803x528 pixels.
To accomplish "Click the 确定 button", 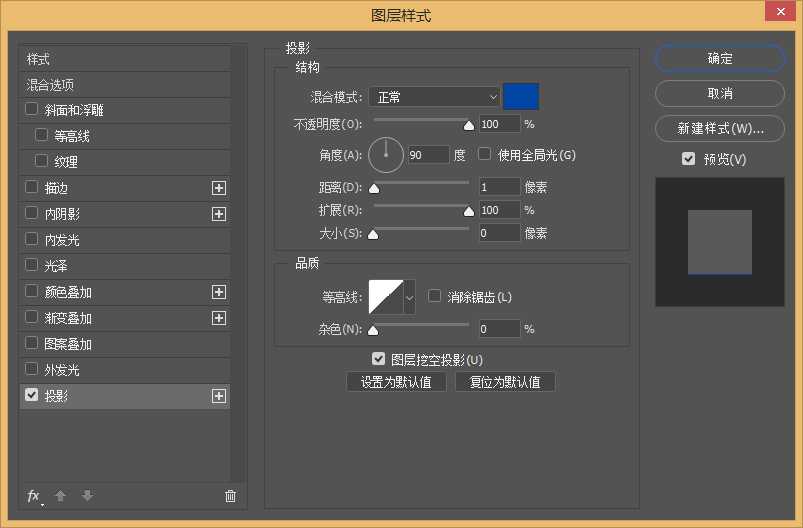I will click(719, 59).
